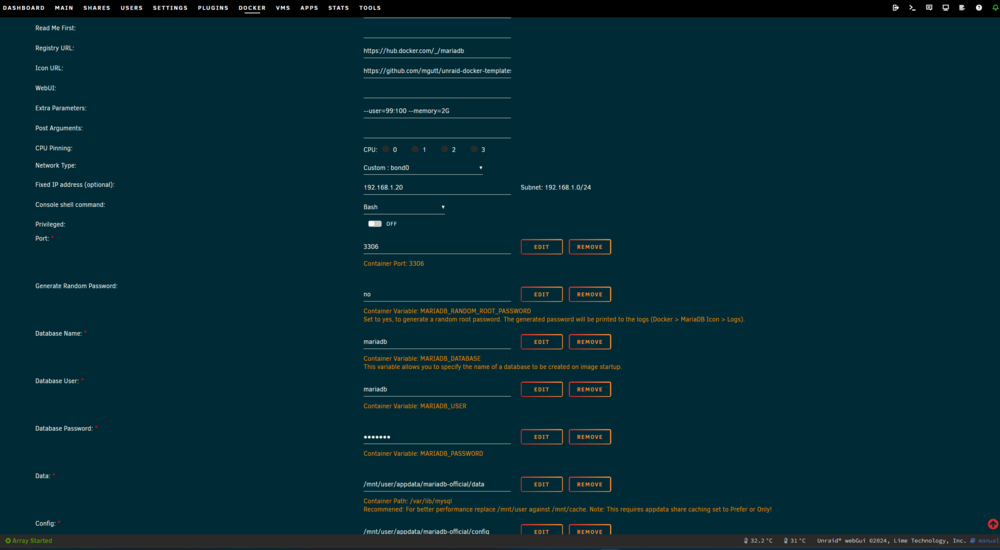Open the green notifications bell icon
Image resolution: width=1000 pixels, height=550 pixels.
pos(995,8)
